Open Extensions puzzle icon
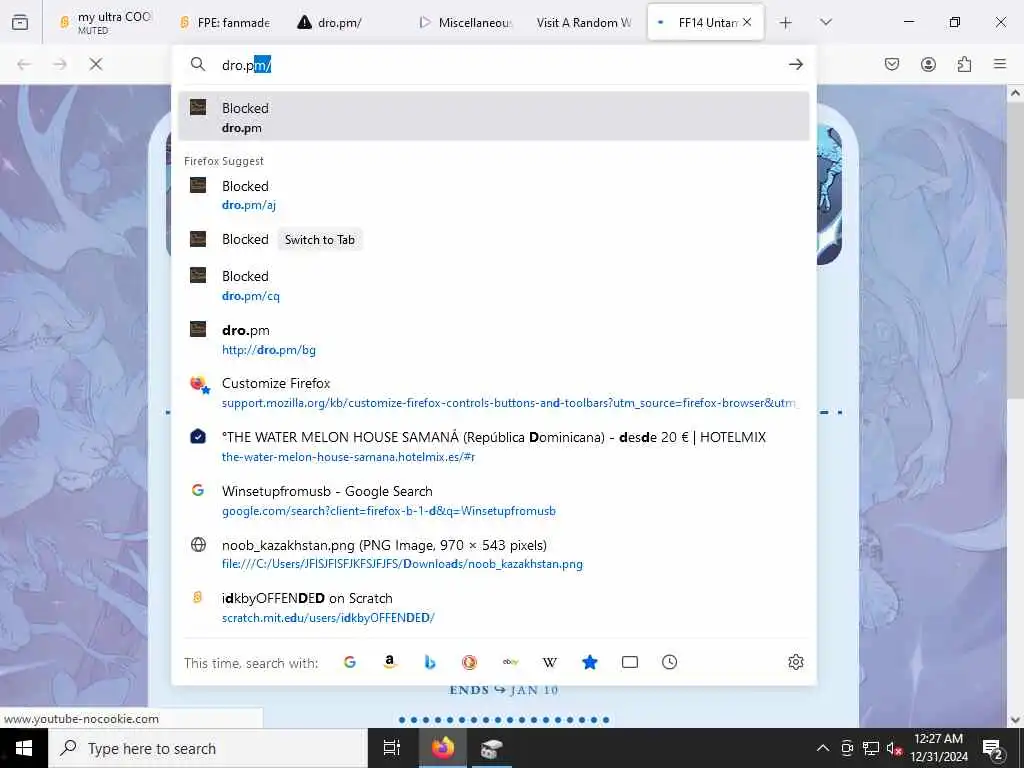 (x=964, y=64)
